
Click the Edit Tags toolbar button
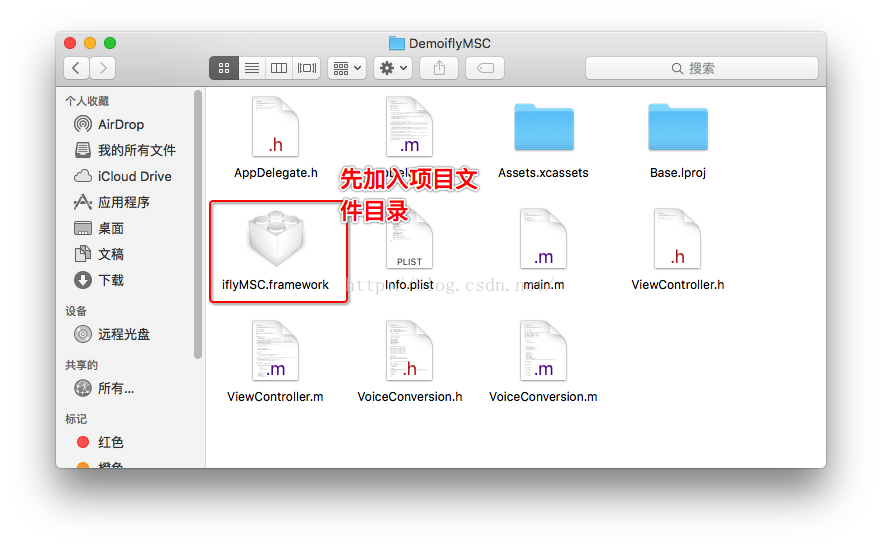485,68
